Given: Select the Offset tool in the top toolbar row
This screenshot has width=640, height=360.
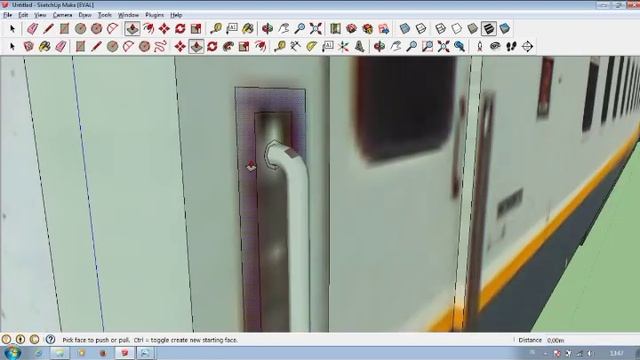Looking at the screenshot, I should [148, 29].
